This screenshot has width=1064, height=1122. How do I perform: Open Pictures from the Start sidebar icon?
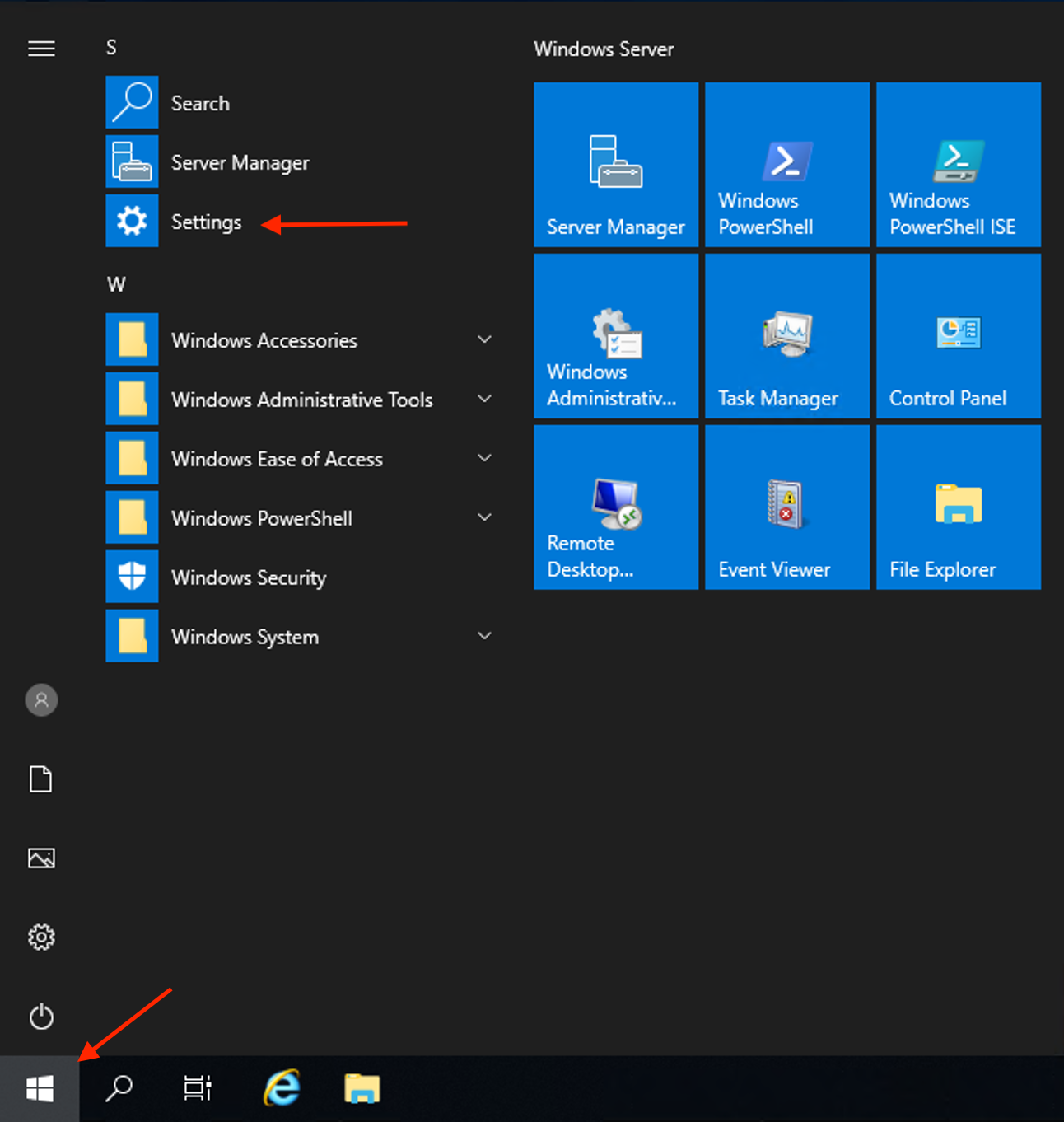click(41, 858)
